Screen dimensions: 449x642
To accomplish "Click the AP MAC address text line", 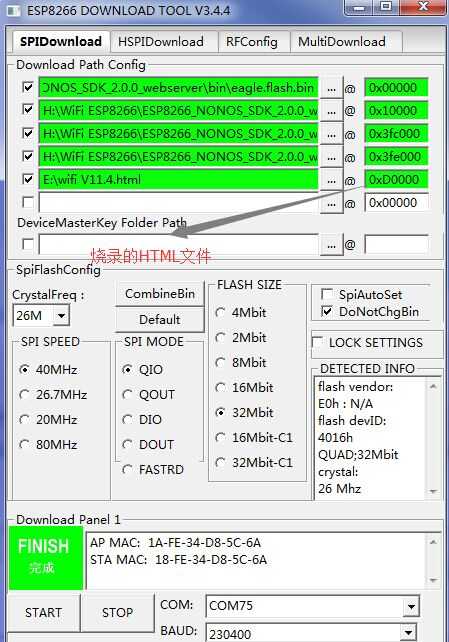I will (x=175, y=543).
